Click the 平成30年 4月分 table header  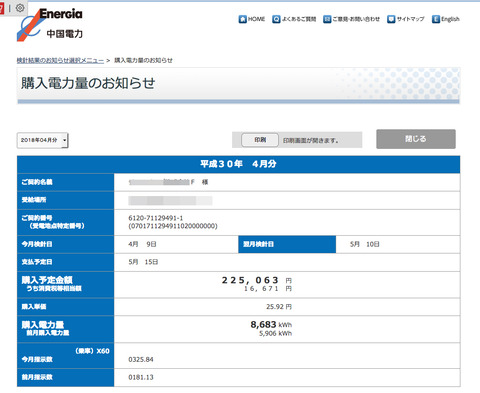coord(238,164)
